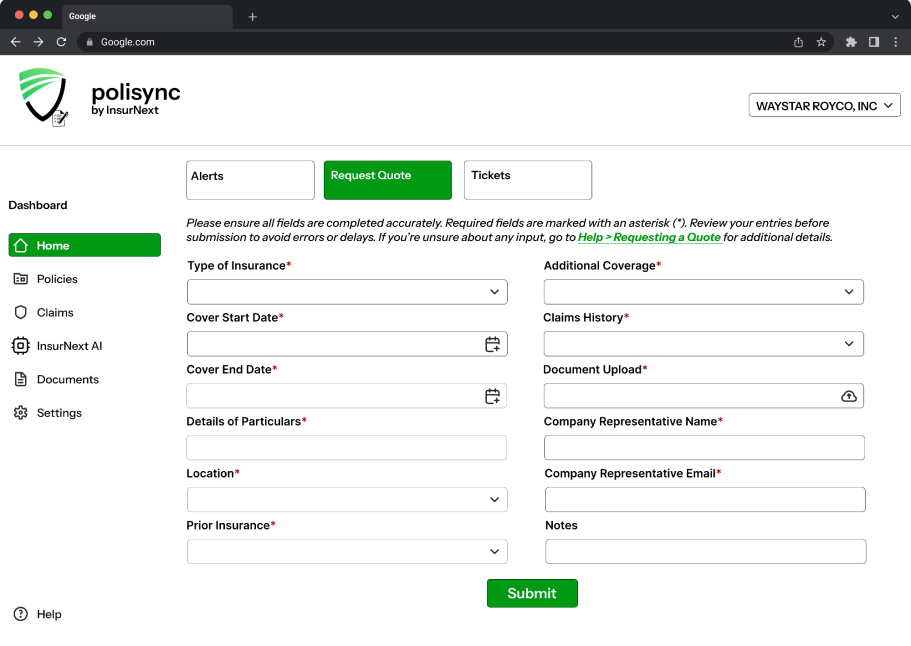Click the Cover End Date field
The image size is (911, 646).
[x=347, y=396]
